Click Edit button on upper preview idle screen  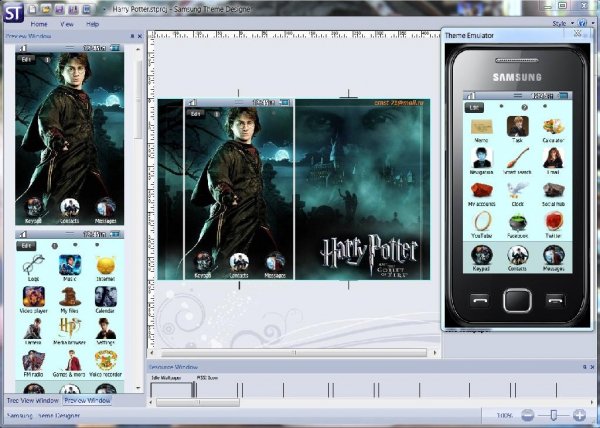pyautogui.click(x=26, y=60)
